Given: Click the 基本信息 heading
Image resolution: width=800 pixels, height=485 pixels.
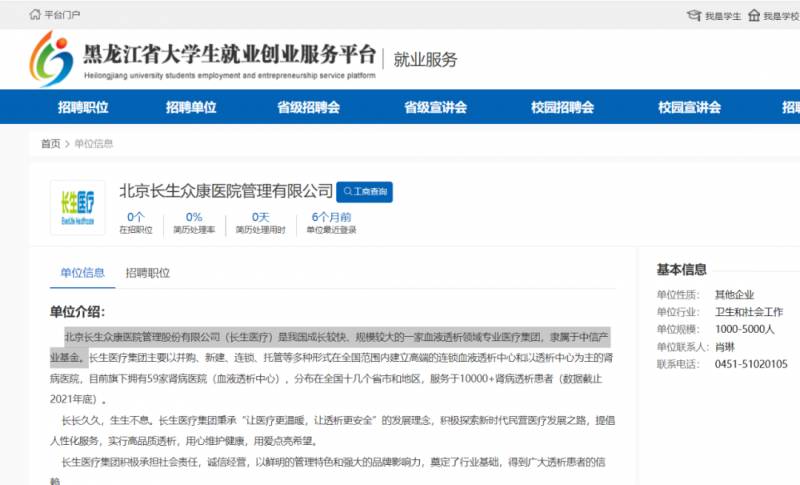Looking at the screenshot, I should 682,270.
